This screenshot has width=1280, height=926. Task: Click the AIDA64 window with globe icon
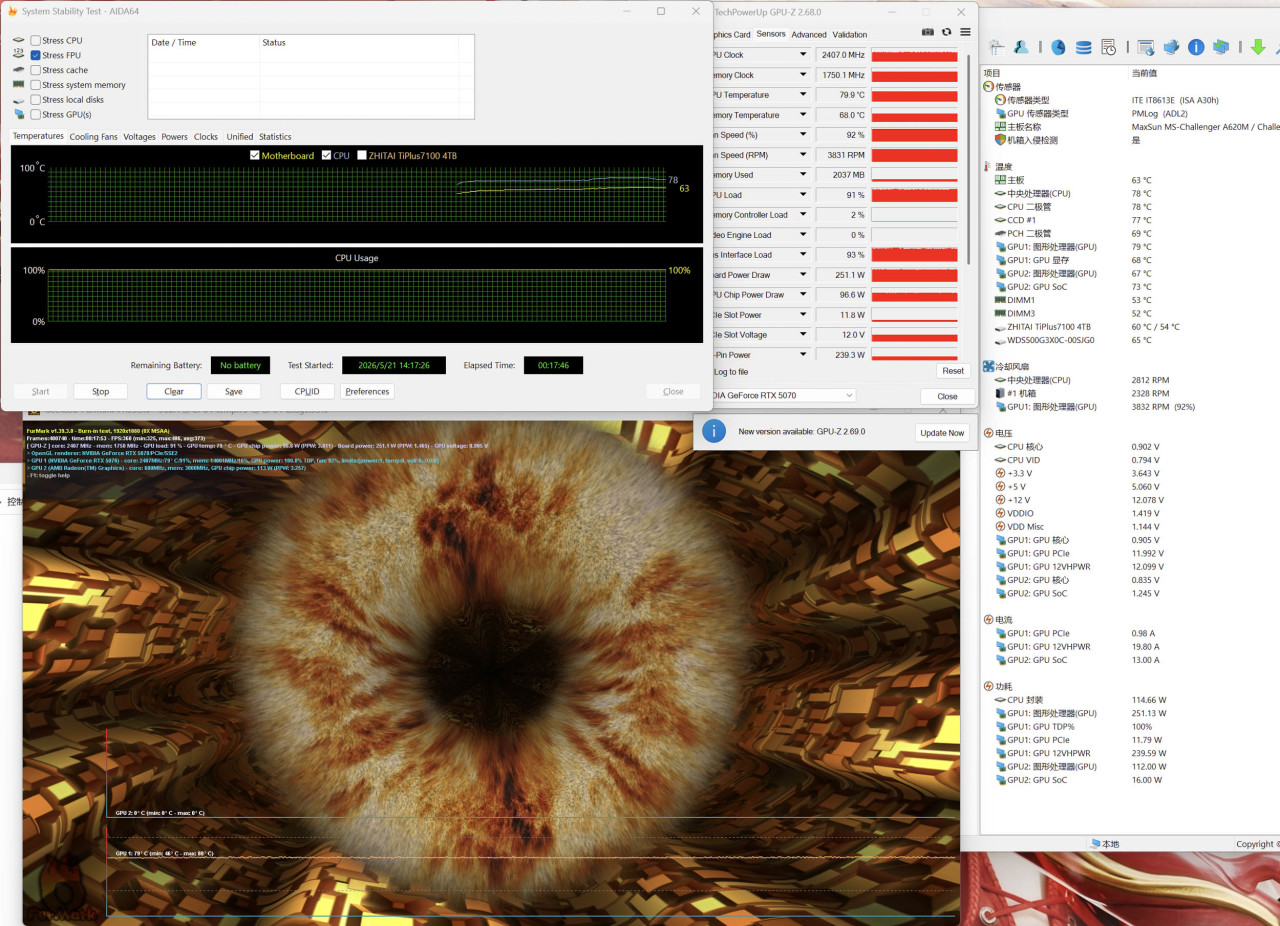pyautogui.click(x=1146, y=47)
